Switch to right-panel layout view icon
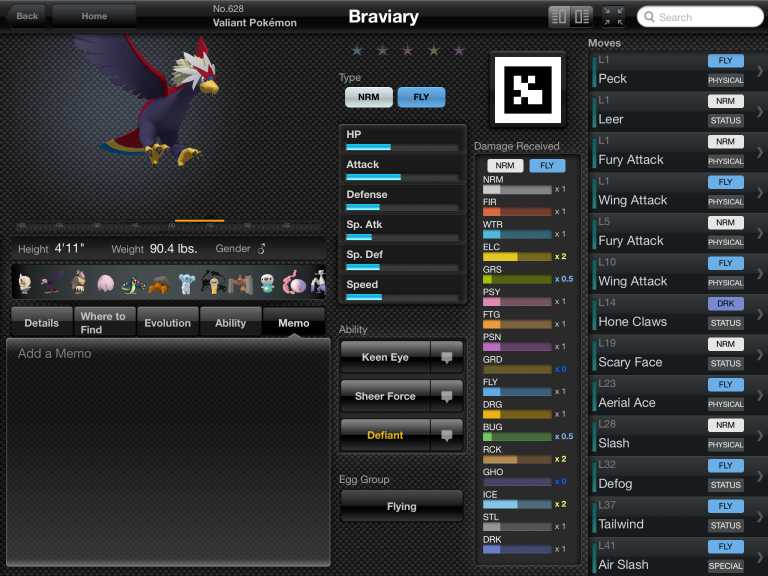Screen dimensions: 768x576 [582, 17]
